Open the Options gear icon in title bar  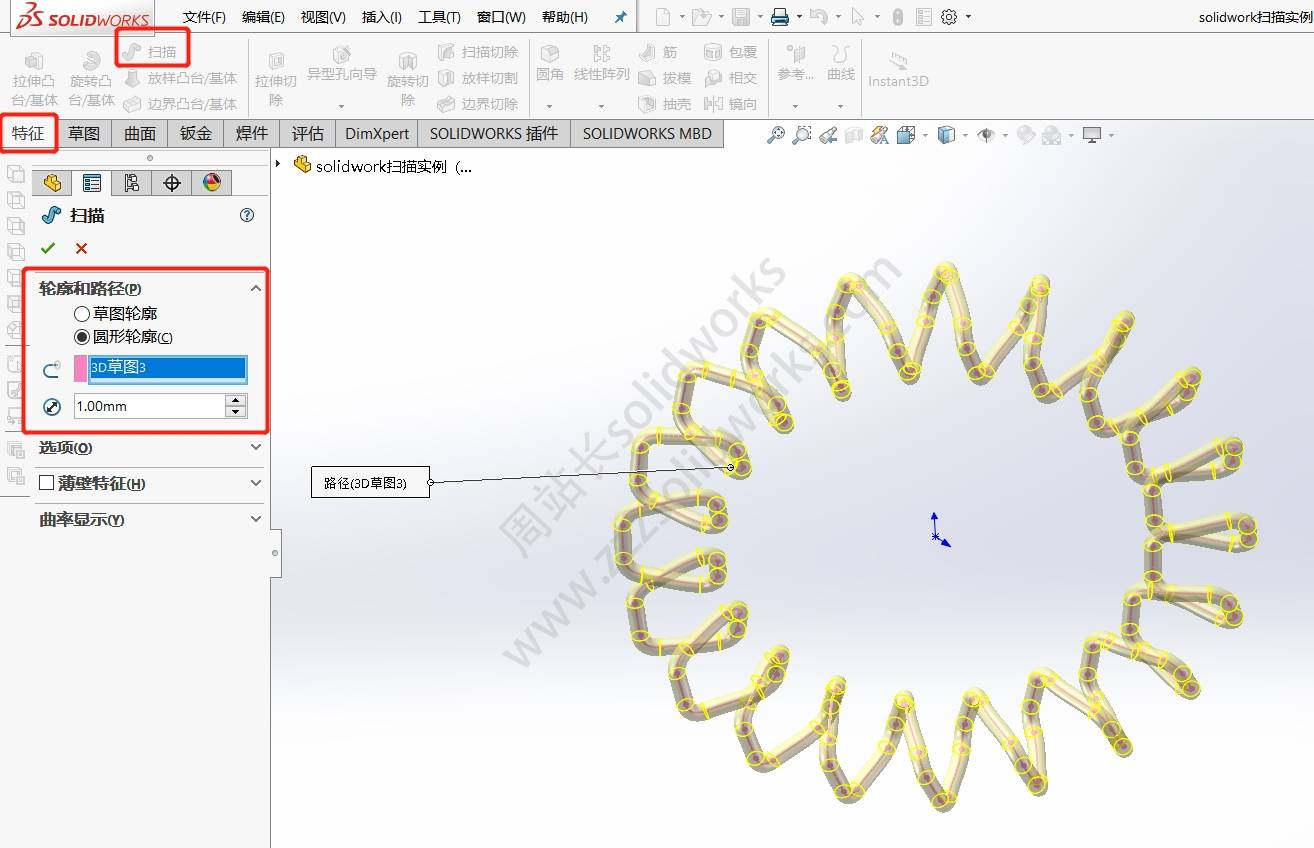(949, 17)
